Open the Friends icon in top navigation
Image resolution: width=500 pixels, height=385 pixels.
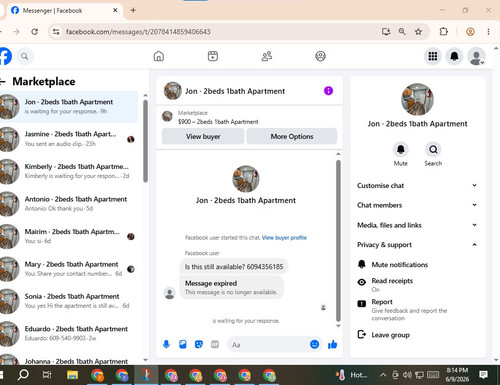coord(267,56)
